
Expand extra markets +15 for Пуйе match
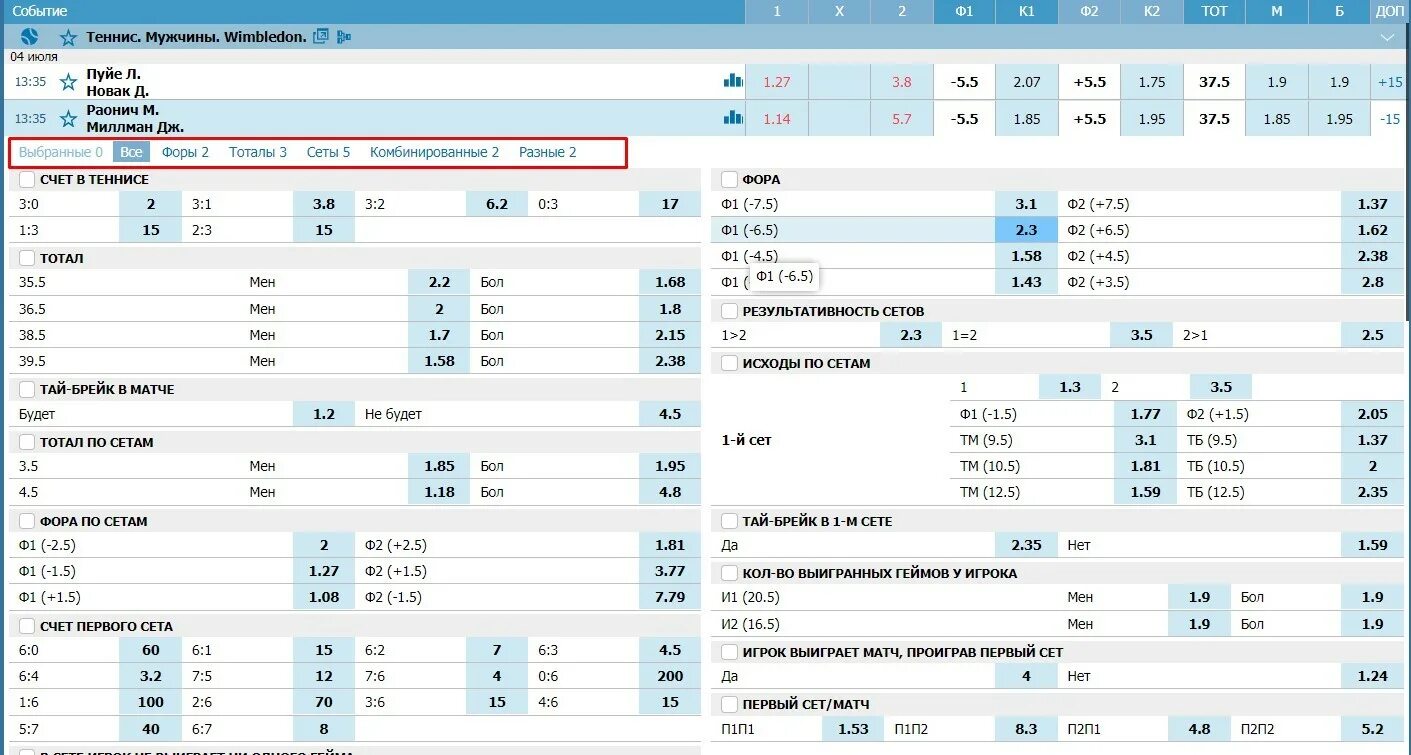(1390, 82)
